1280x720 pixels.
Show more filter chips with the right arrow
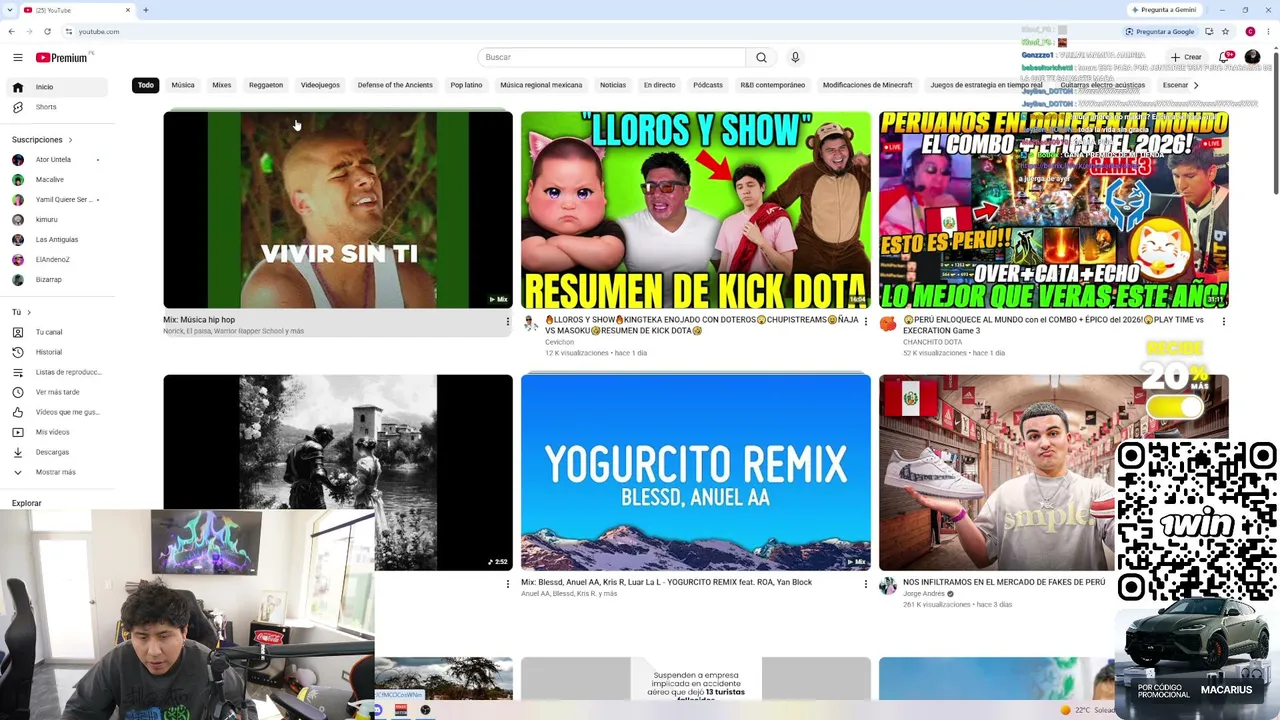pyautogui.click(x=1196, y=85)
